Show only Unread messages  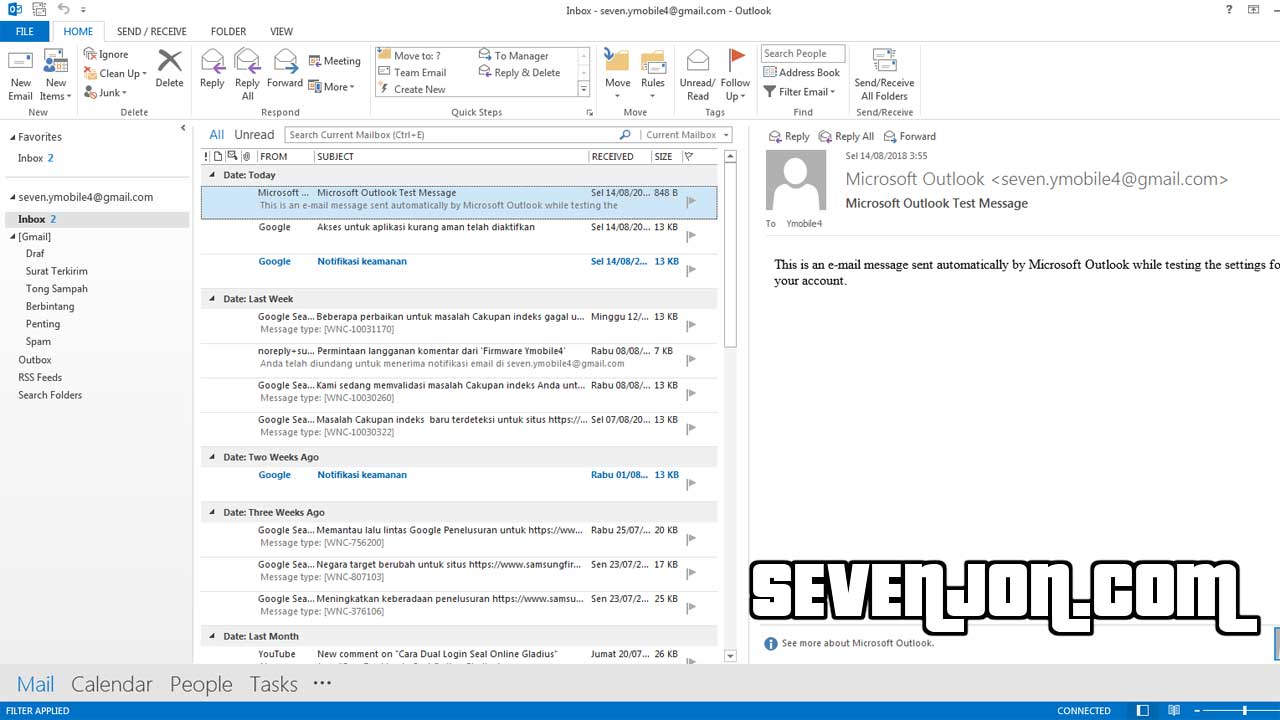pos(254,134)
